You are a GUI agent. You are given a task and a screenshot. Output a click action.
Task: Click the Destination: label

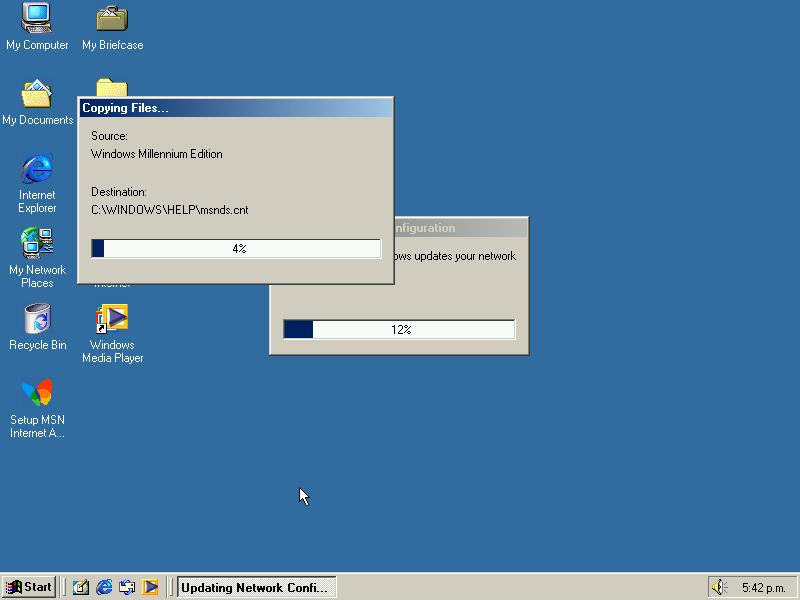tap(119, 192)
